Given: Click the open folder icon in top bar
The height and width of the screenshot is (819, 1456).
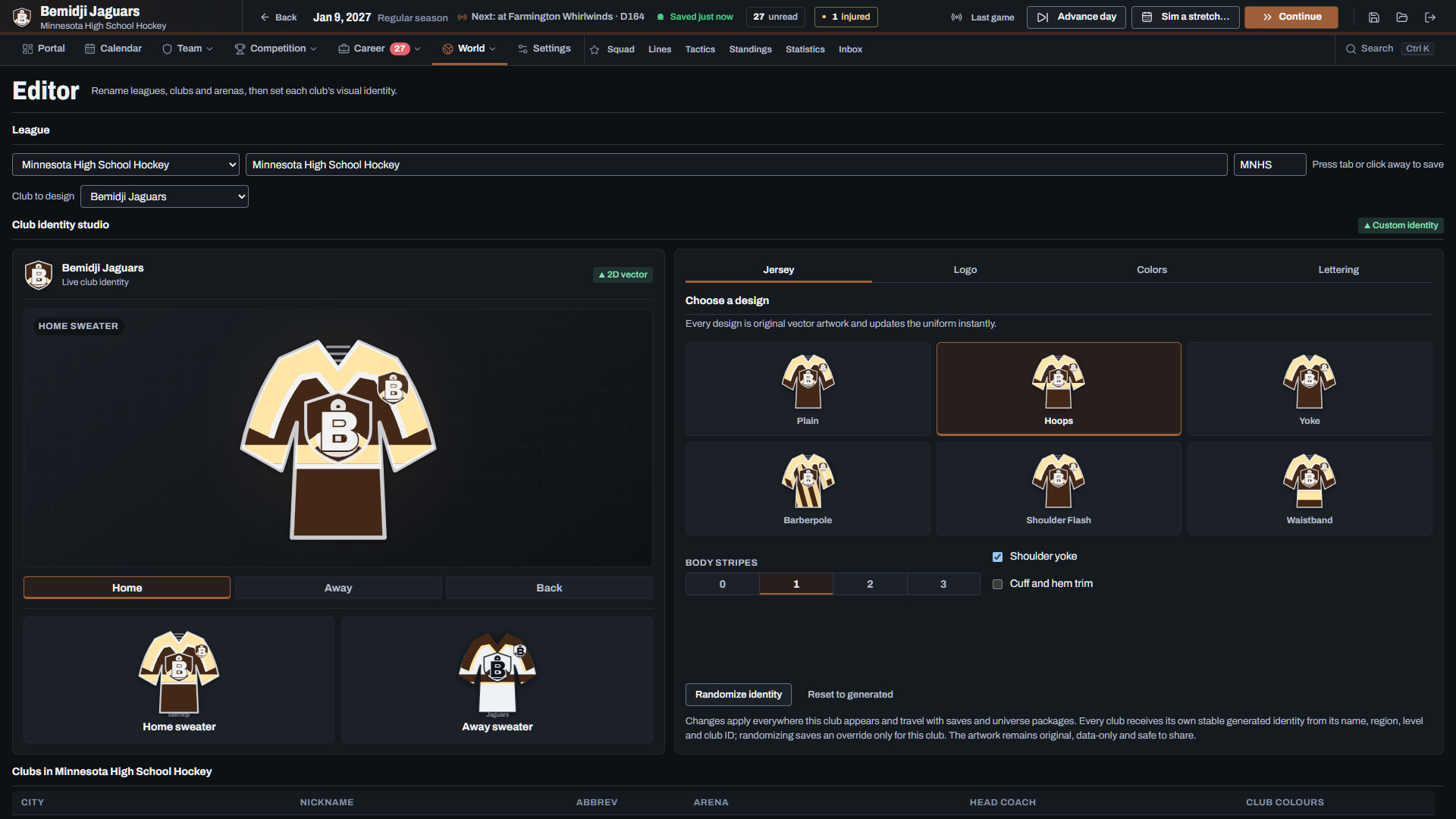Looking at the screenshot, I should point(1401,17).
